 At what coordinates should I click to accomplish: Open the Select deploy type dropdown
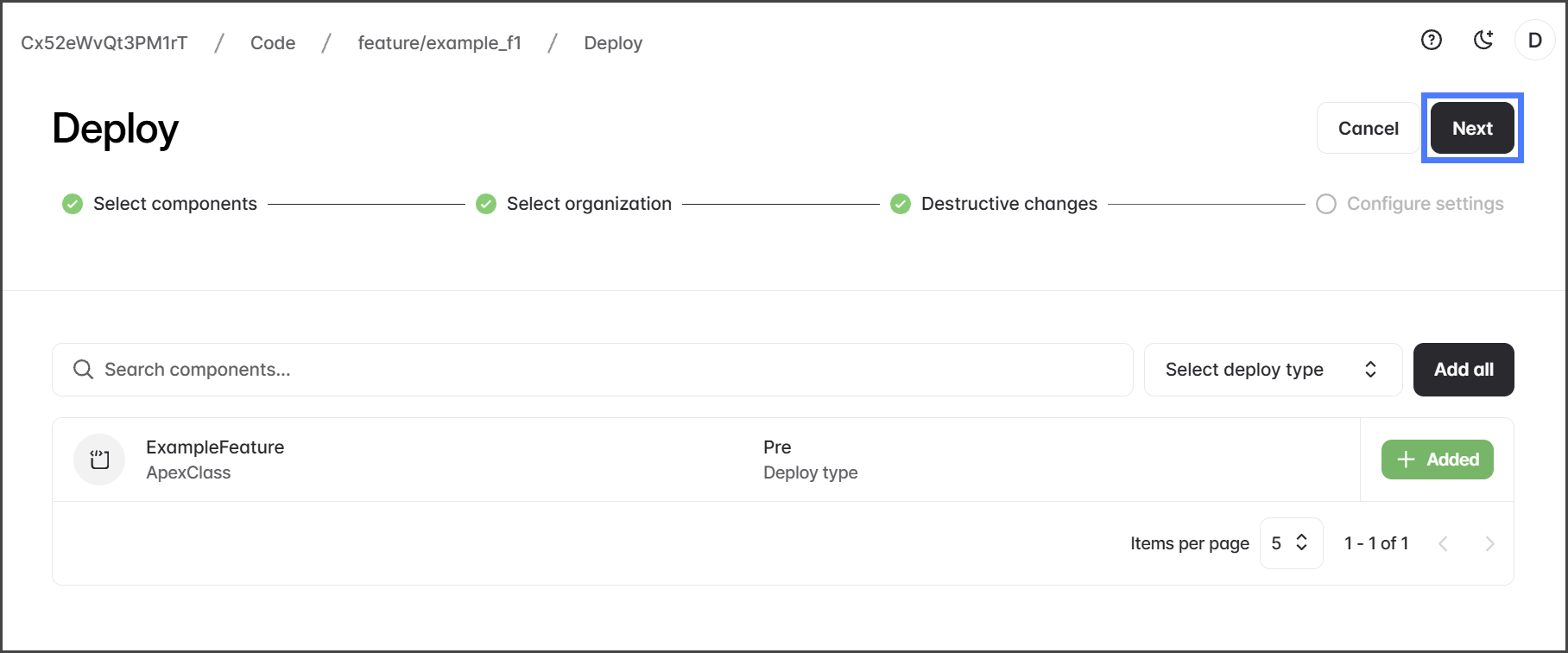[1272, 370]
